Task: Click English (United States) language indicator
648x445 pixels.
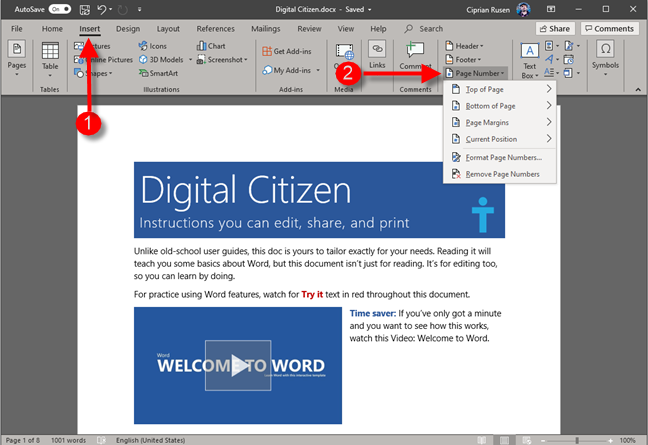Action: tap(150, 440)
